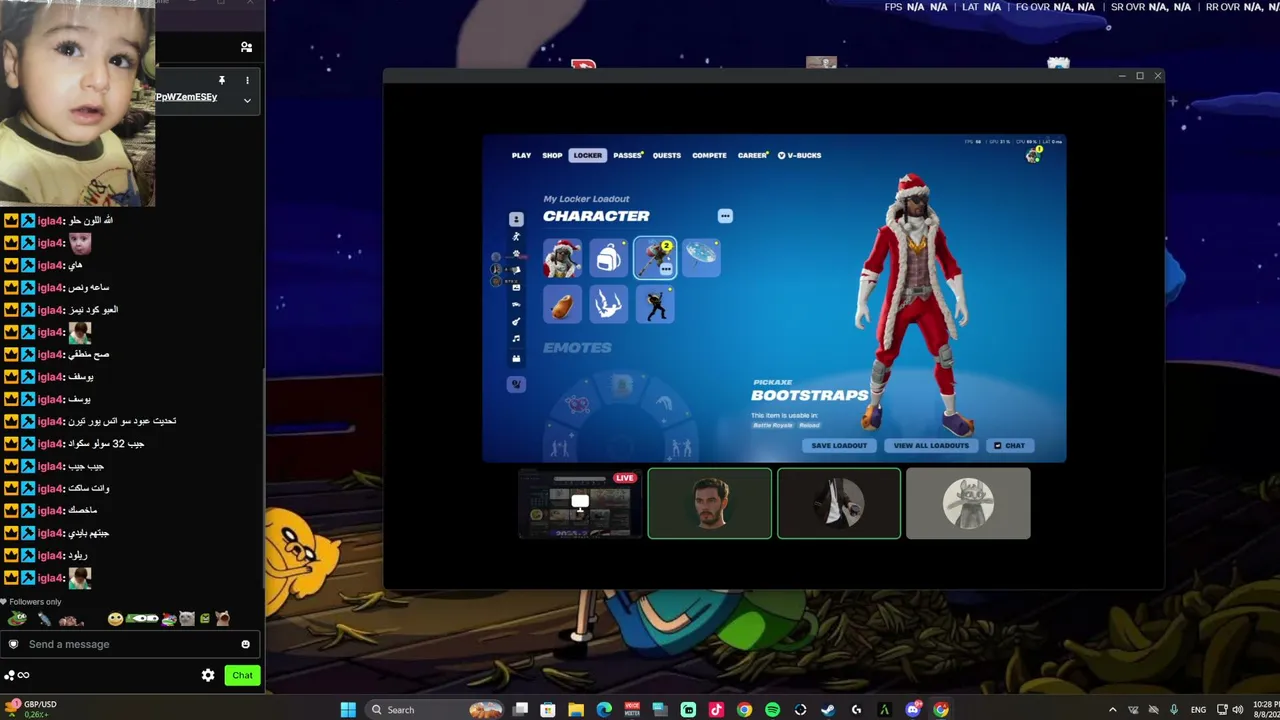Image resolution: width=1280 pixels, height=720 pixels.
Task: Select the white cartoon creature participant tile
Action: coord(968,504)
